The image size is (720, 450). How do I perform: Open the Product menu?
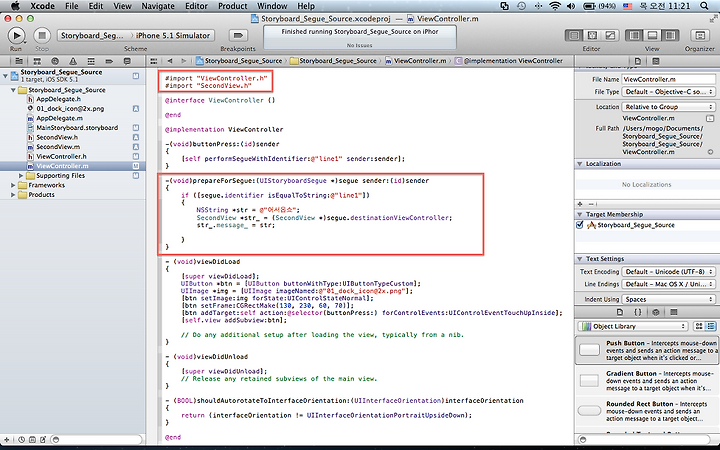click(232, 6)
